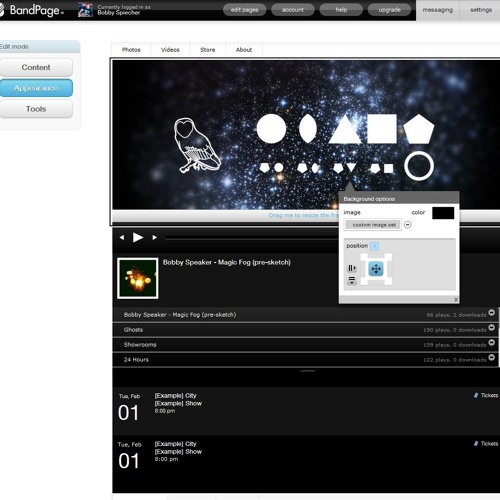
Task: Select horizontal tiling position icon
Action: (352, 268)
